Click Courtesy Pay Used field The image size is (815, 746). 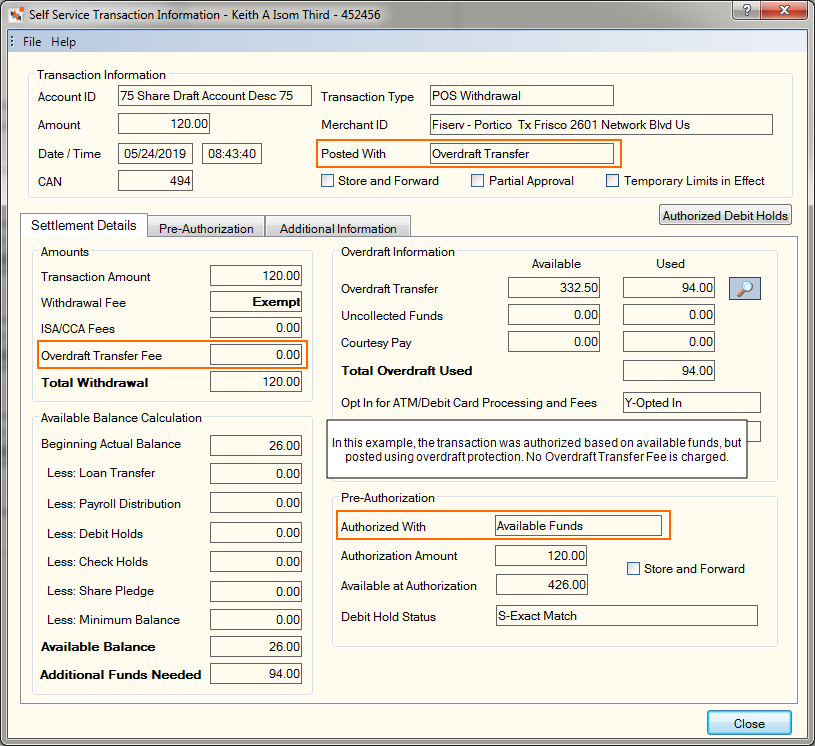[x=669, y=342]
